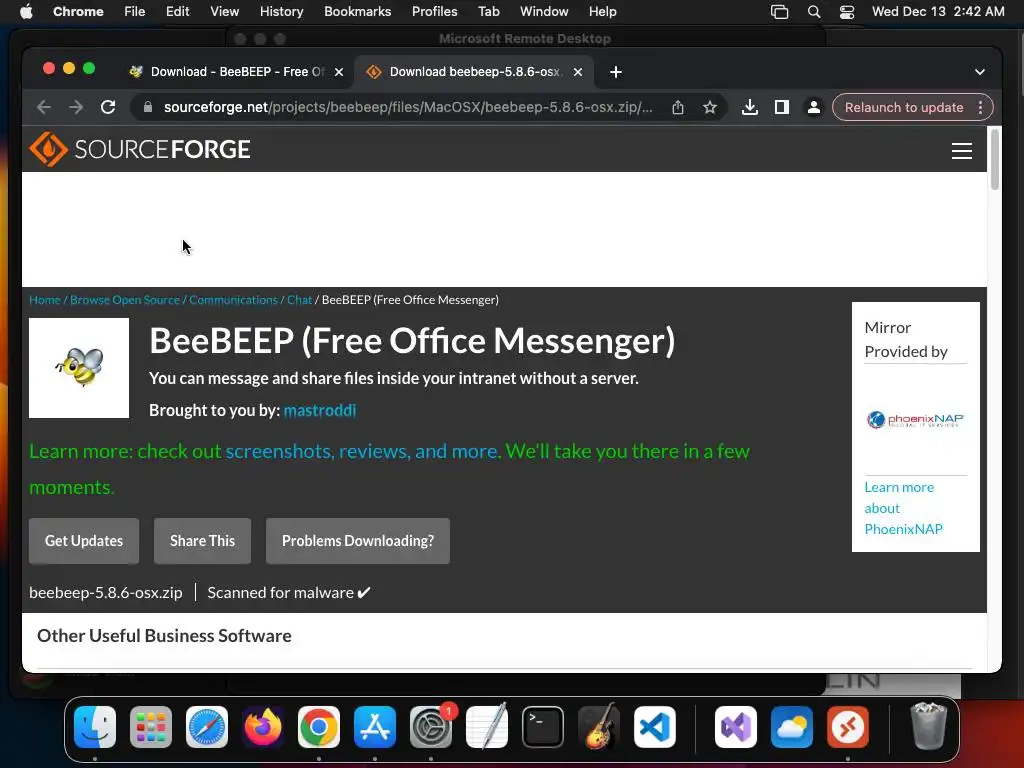Click the browser back arrow

coord(44,107)
